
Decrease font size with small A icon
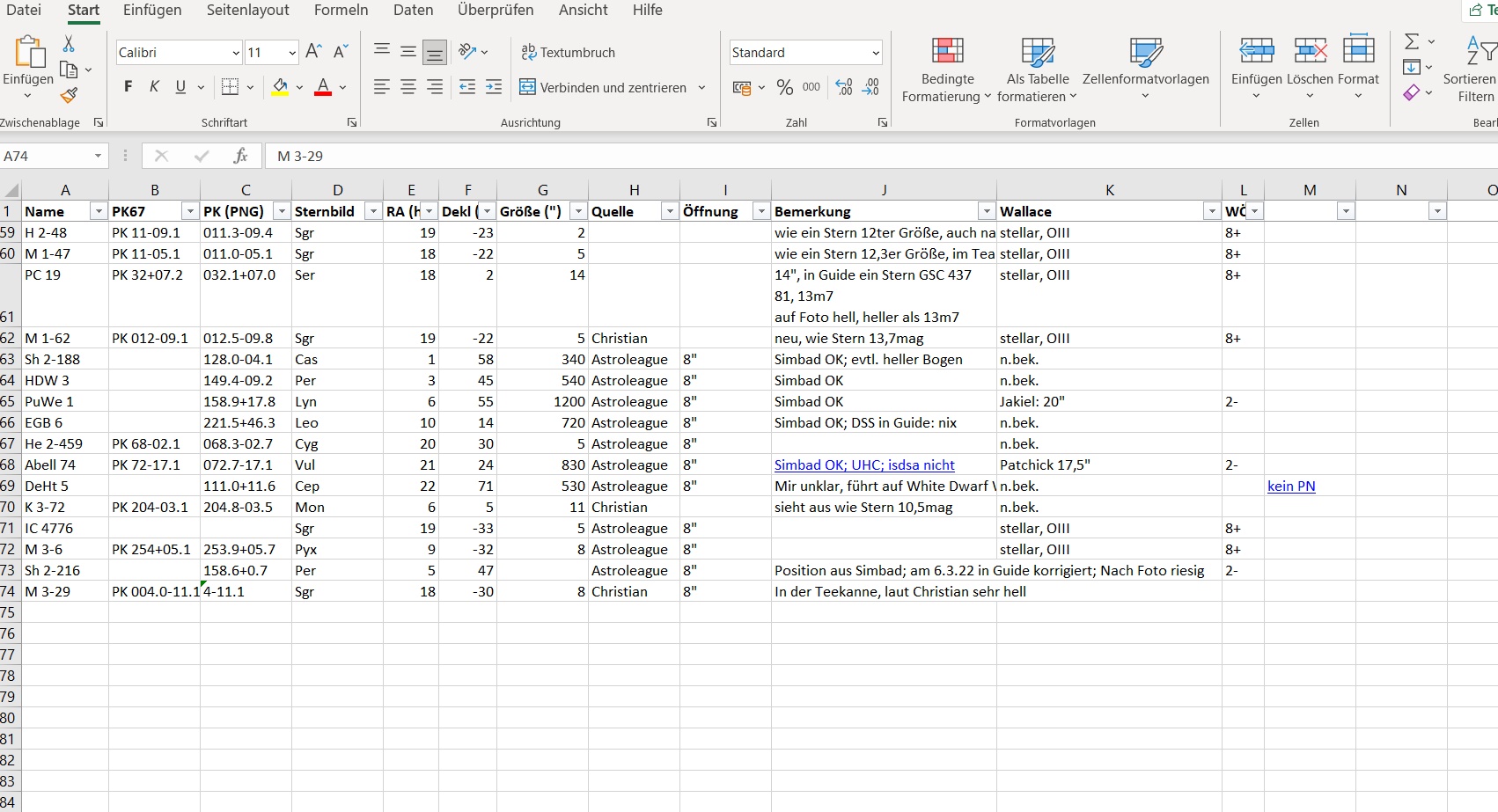point(341,52)
